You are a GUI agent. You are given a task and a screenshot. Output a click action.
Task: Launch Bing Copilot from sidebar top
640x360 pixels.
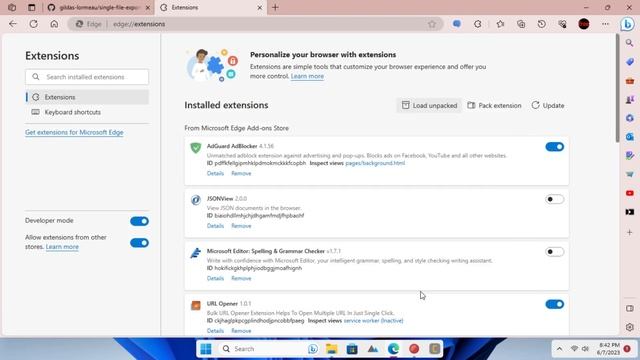tap(627, 24)
